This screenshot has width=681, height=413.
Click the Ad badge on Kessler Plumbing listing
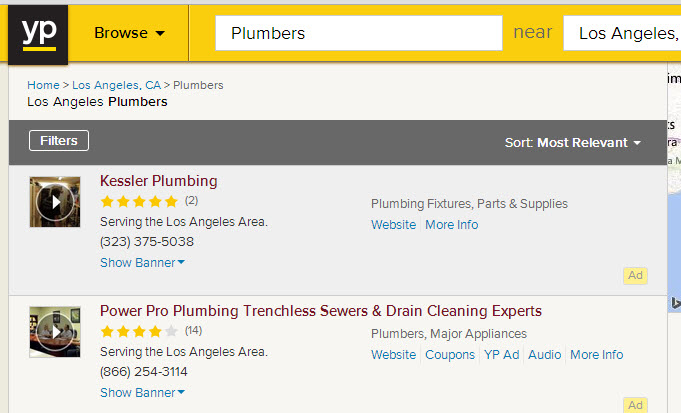635,275
